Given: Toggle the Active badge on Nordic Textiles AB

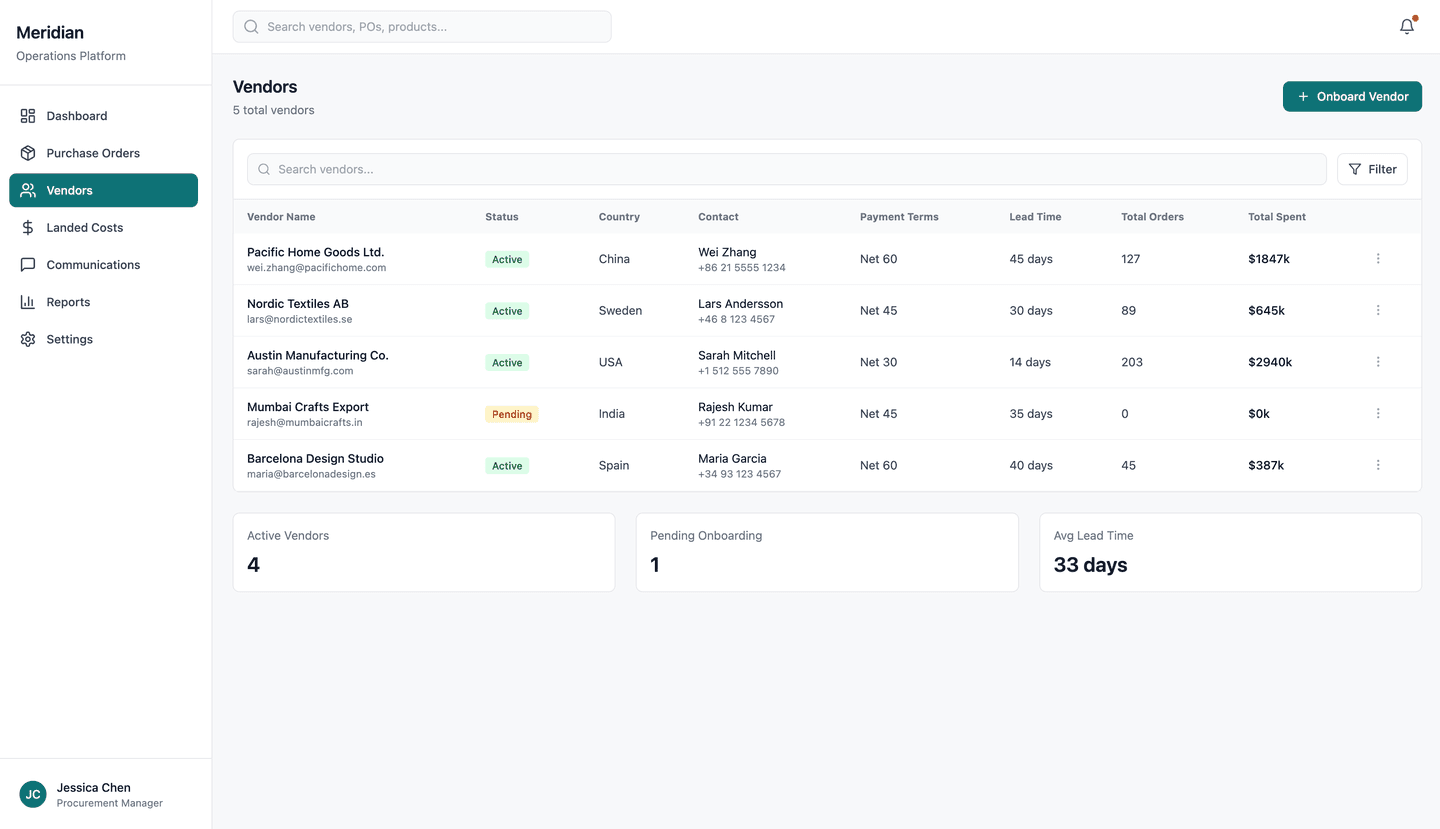Looking at the screenshot, I should point(506,310).
